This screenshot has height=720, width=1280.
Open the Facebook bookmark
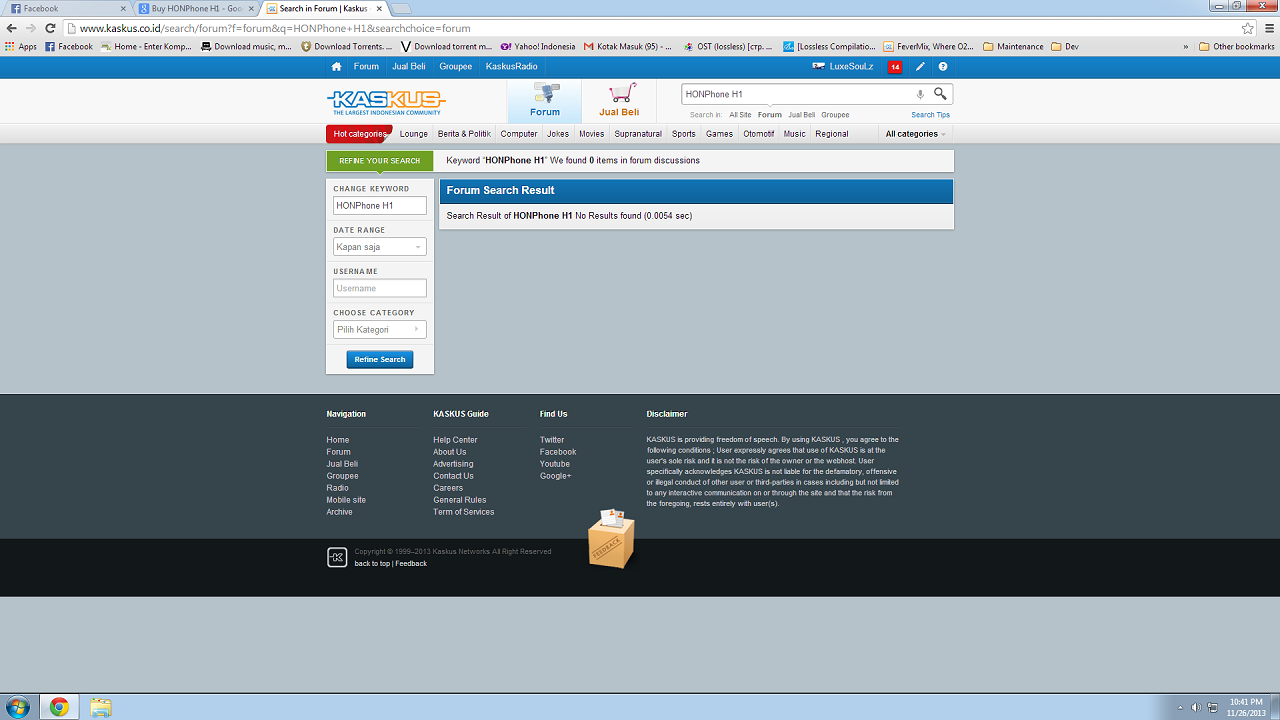click(x=69, y=46)
